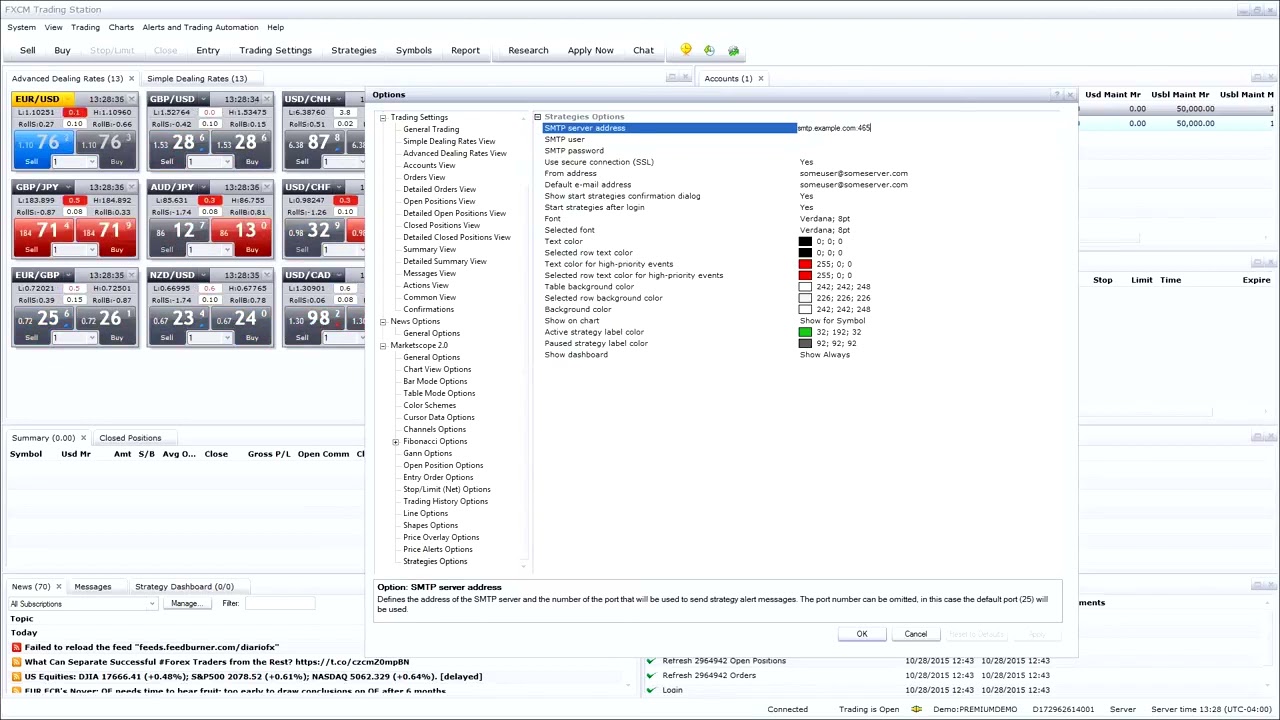The height and width of the screenshot is (720, 1280).
Task: Select Color Schemes in the options tree
Action: click(429, 406)
